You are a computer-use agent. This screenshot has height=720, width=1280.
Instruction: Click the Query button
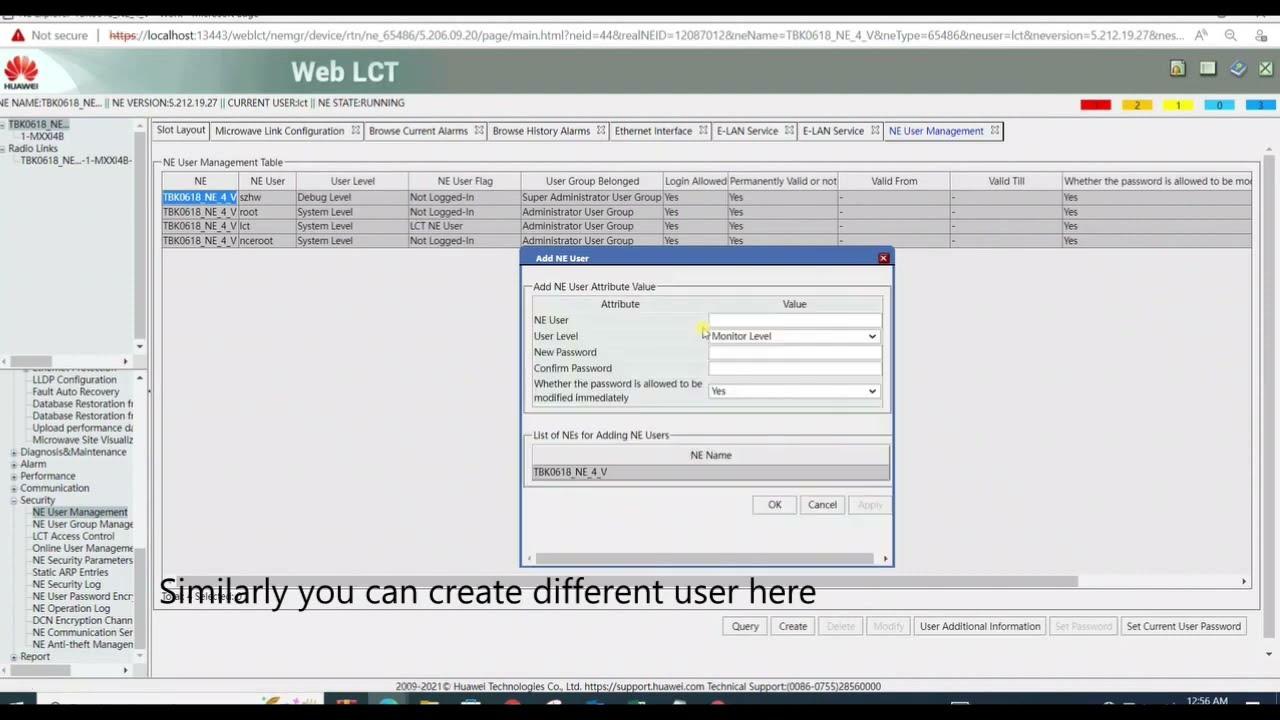click(x=745, y=627)
